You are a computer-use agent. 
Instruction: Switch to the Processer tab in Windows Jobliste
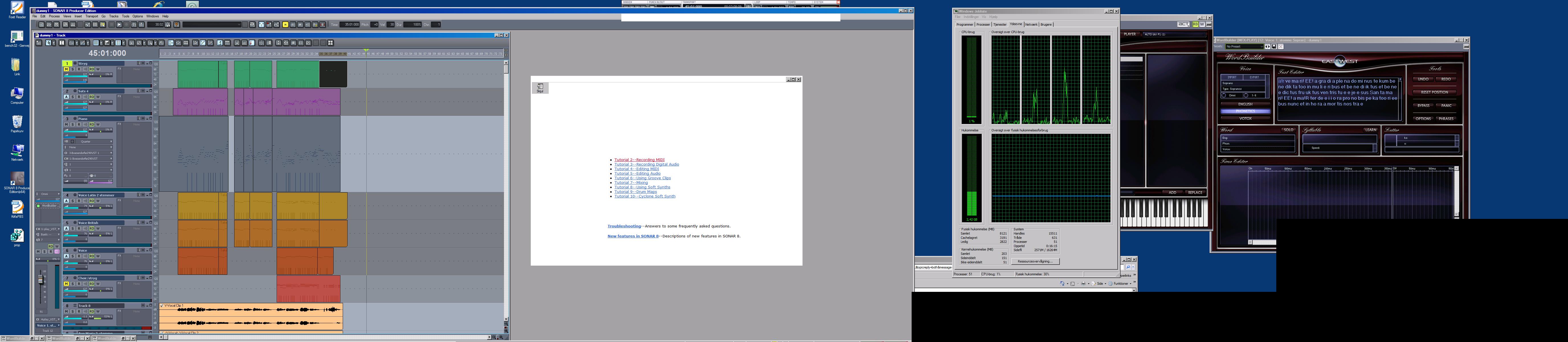983,24
